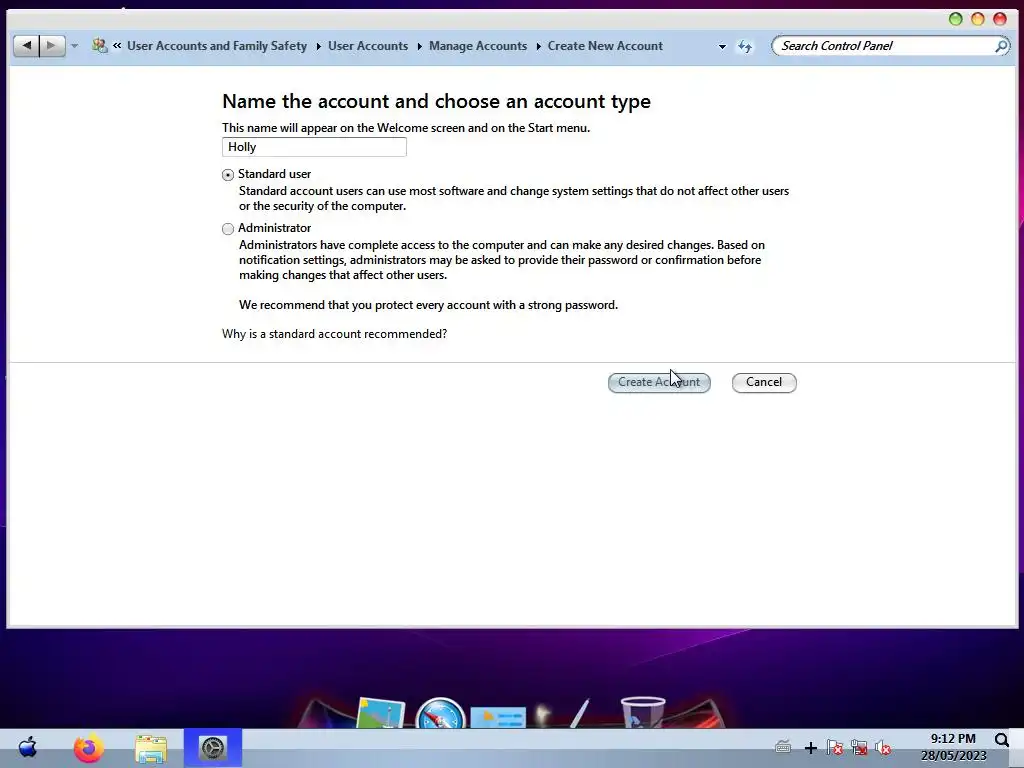The image size is (1024, 768).
Task: Open the User Accounts breadcrumb
Action: tap(368, 46)
